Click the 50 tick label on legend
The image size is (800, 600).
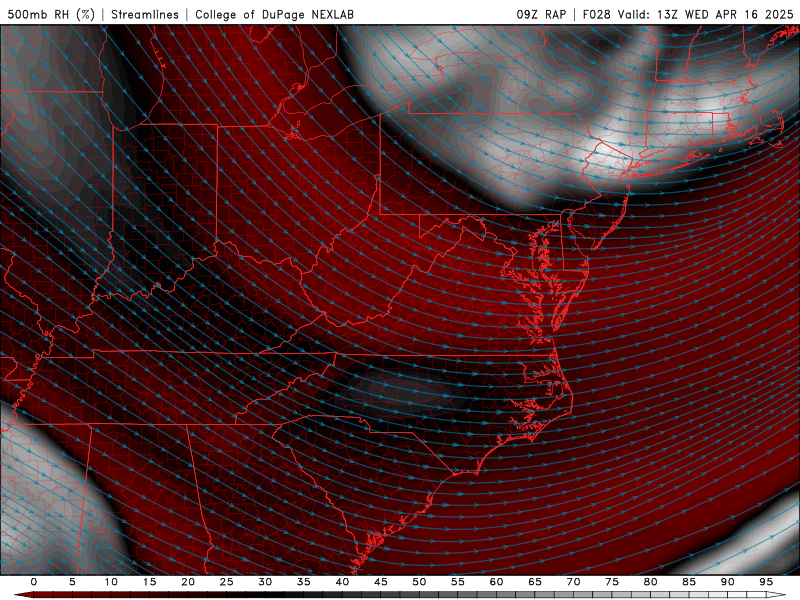(419, 582)
